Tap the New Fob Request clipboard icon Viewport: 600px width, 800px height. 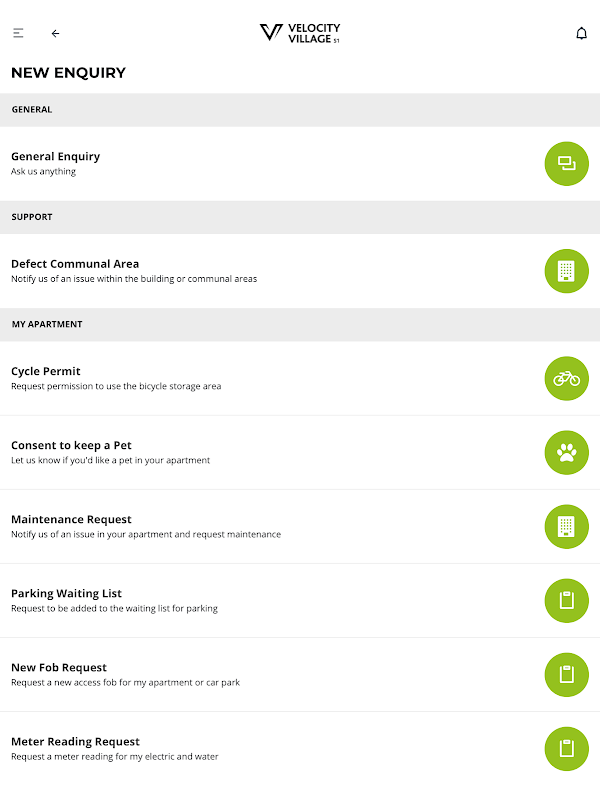(566, 674)
